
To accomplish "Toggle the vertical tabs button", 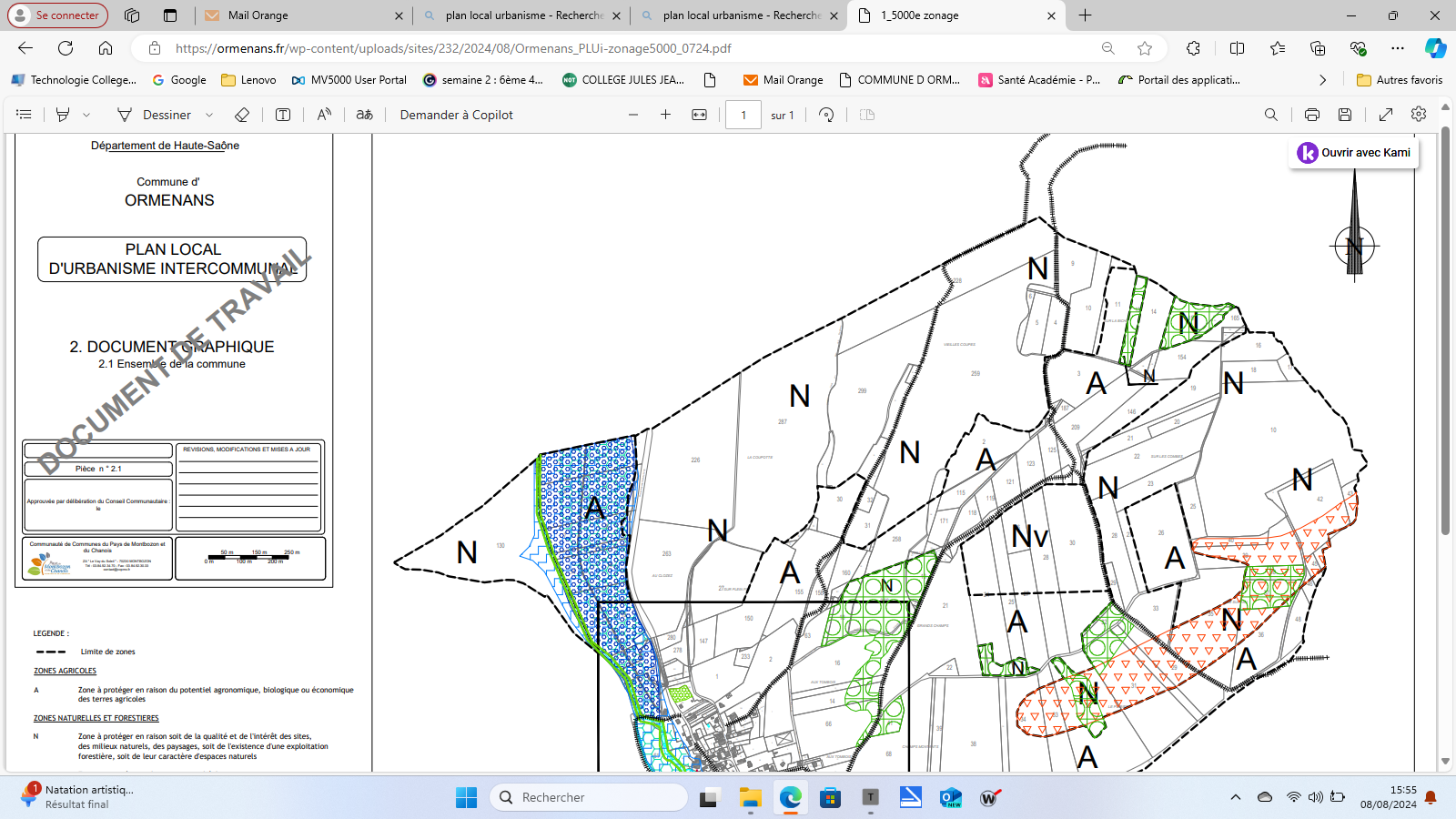I will point(170,15).
